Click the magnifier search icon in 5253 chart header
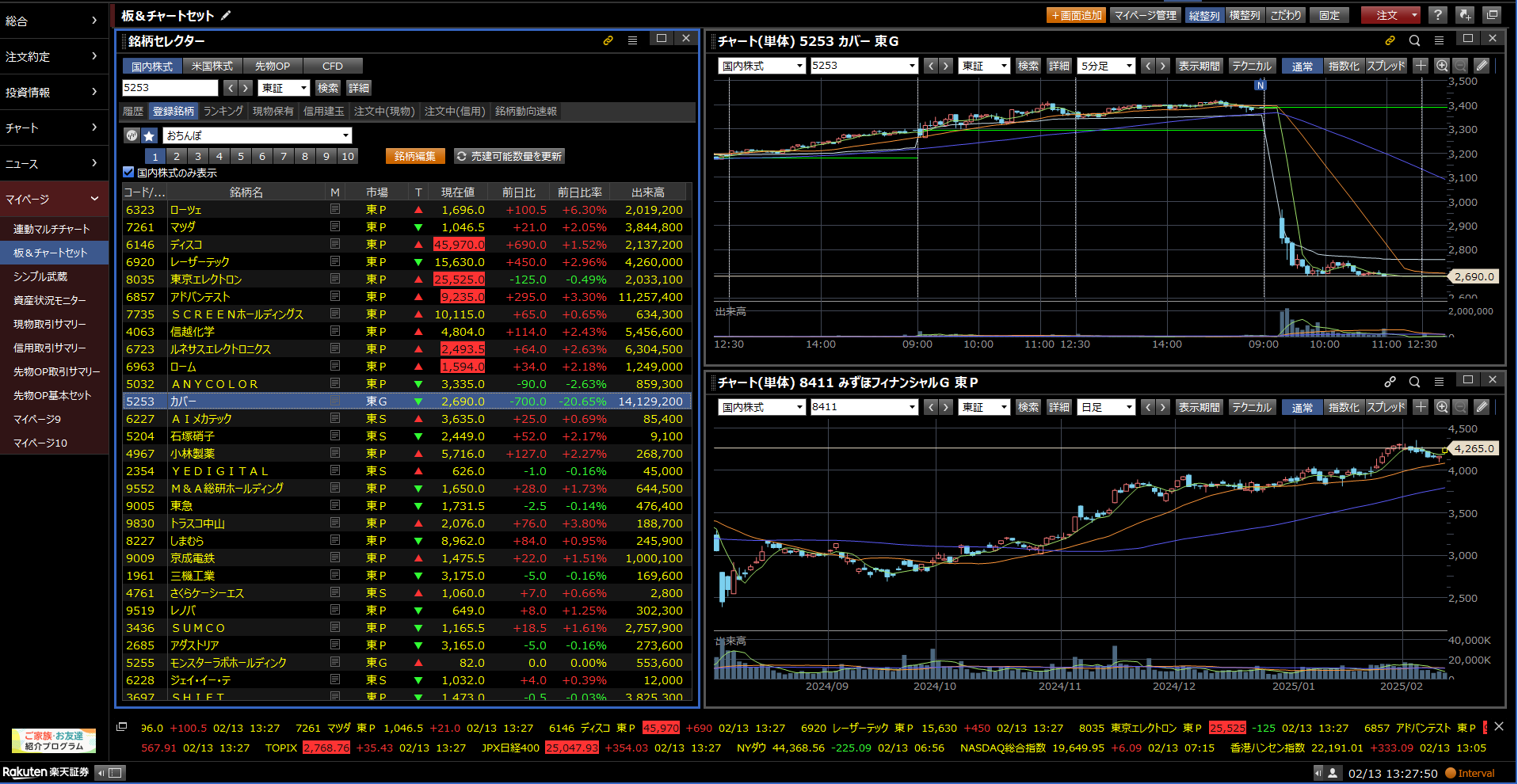This screenshot has width=1518, height=784. 1414,40
